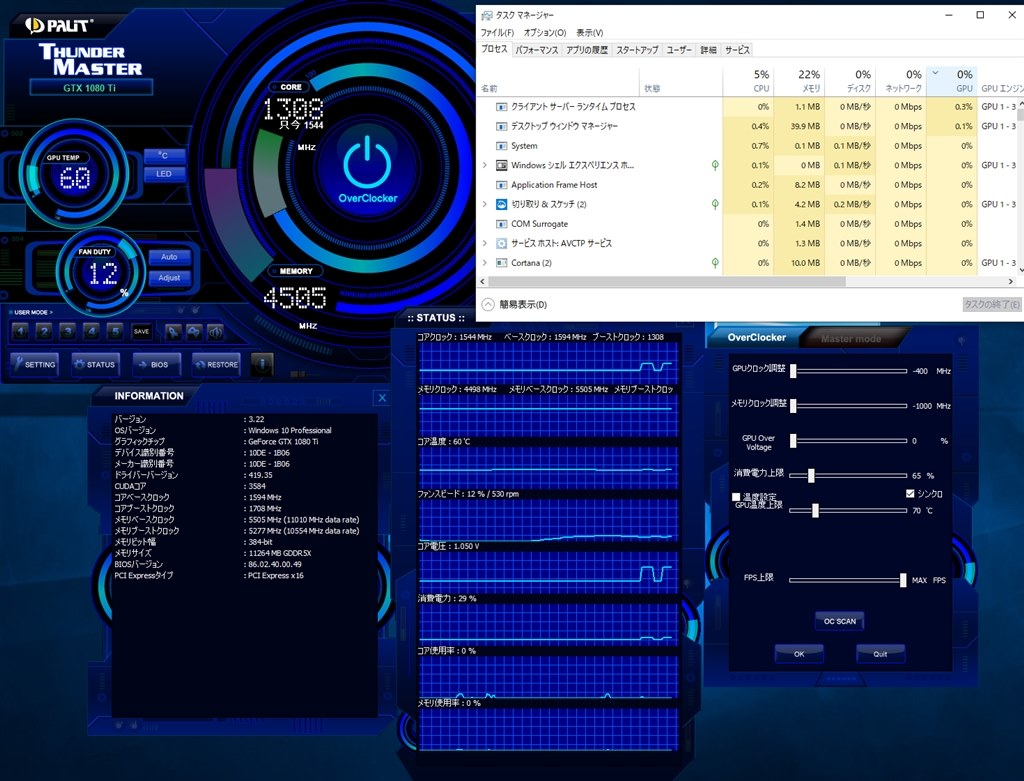Click the BIOS button
The image size is (1024, 781).
[x=155, y=364]
